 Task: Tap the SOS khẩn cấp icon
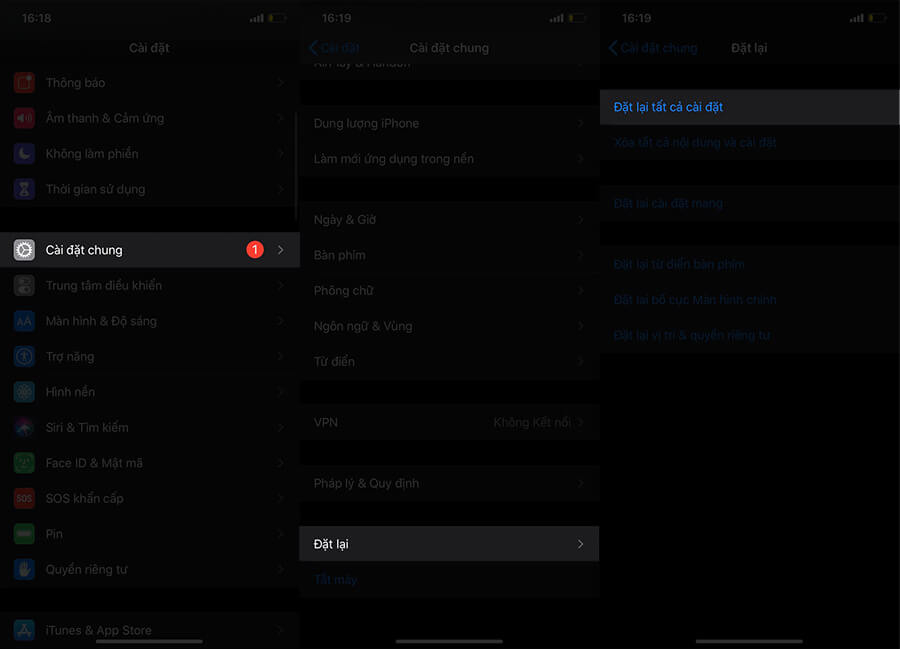(x=24, y=498)
